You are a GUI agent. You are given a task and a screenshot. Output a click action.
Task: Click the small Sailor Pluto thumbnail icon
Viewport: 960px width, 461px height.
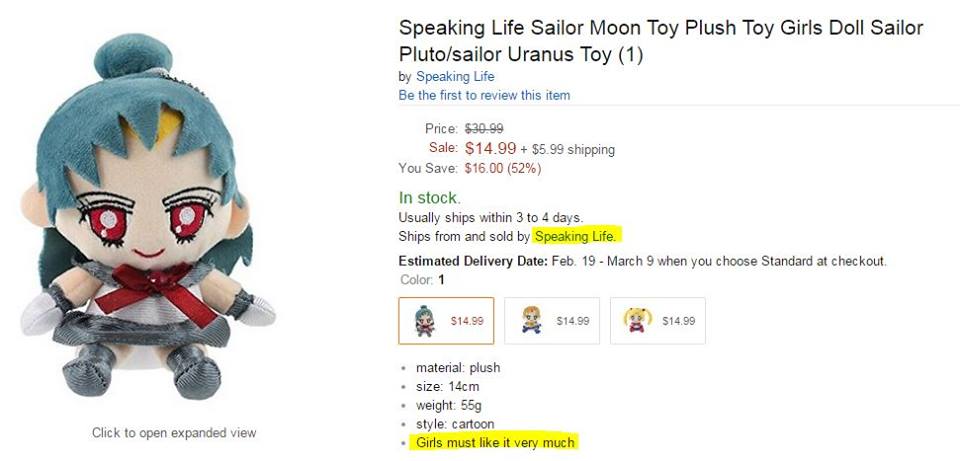click(424, 321)
